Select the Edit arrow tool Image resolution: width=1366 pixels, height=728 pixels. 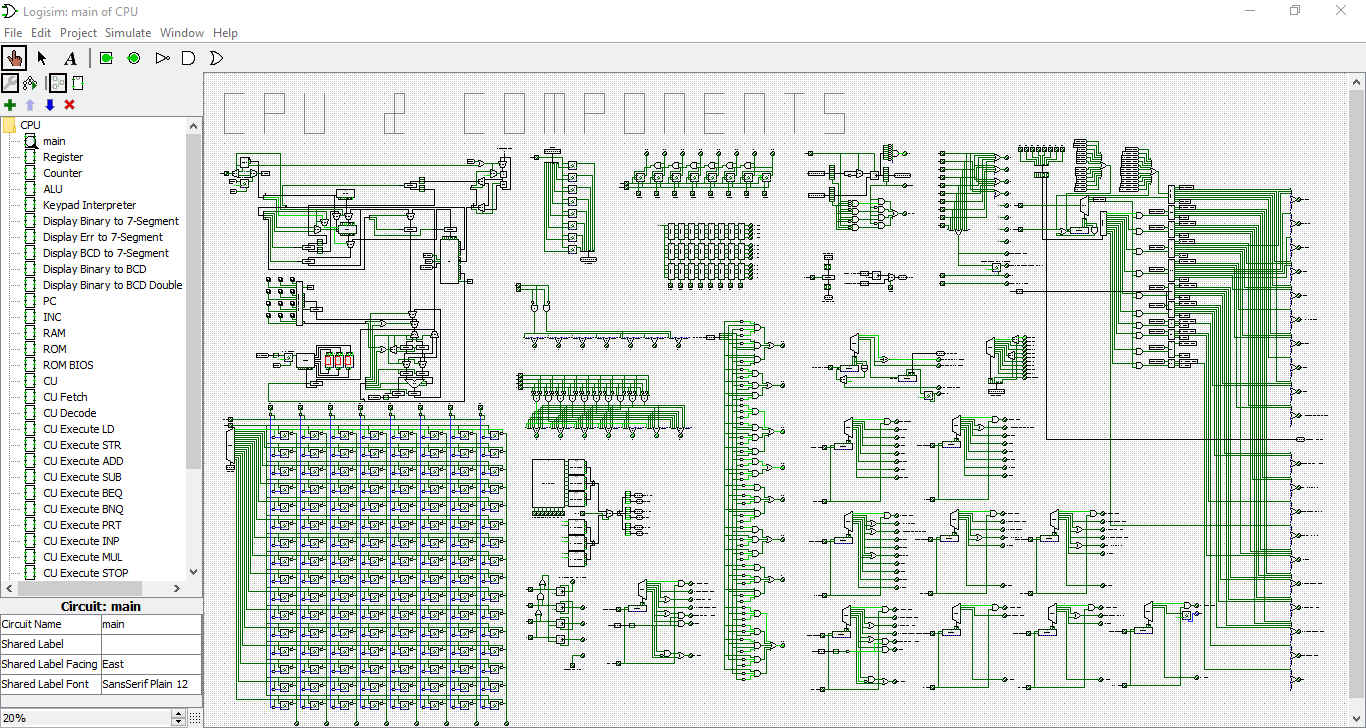[x=42, y=58]
